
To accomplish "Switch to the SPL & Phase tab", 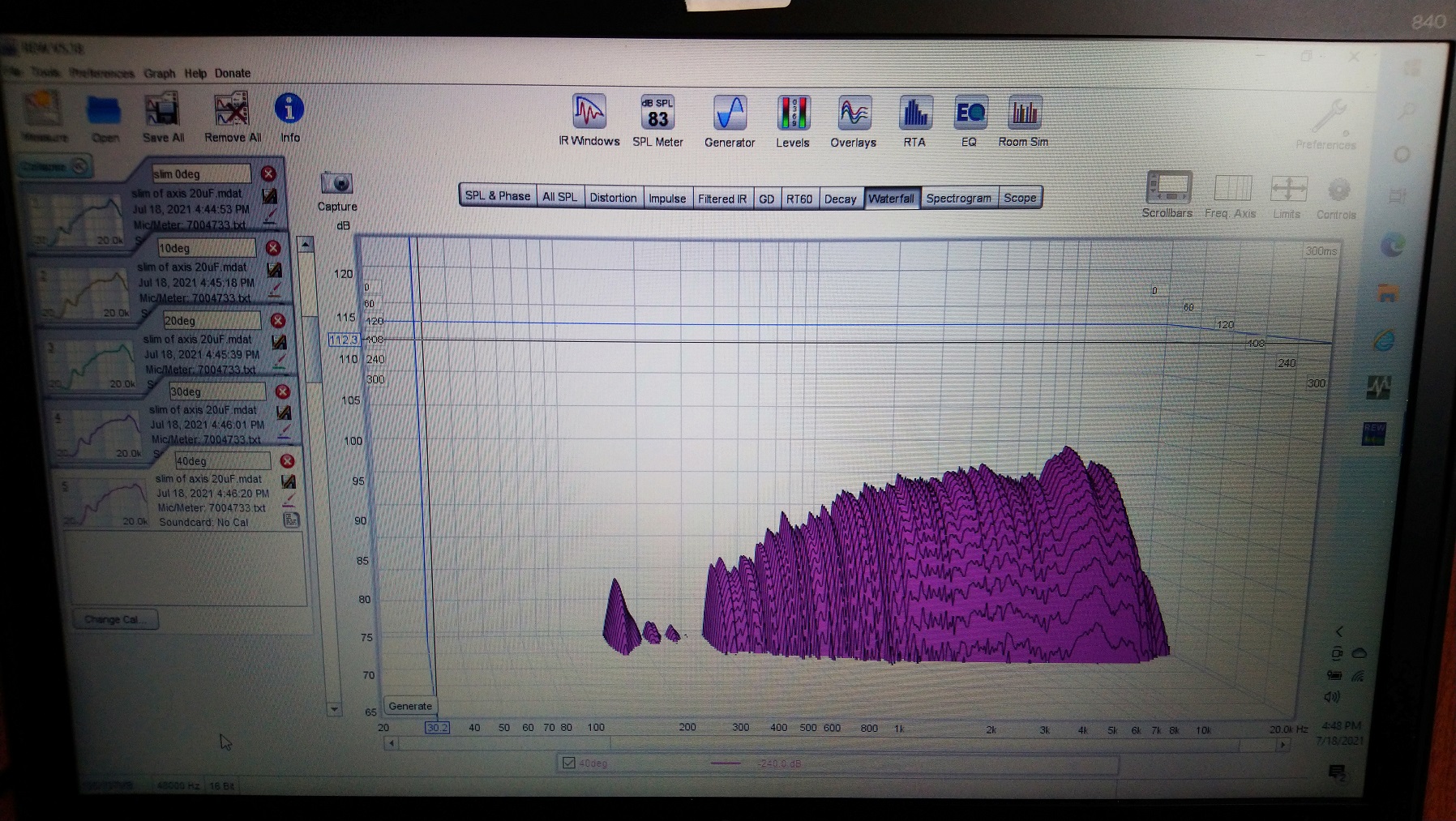I will click(498, 195).
